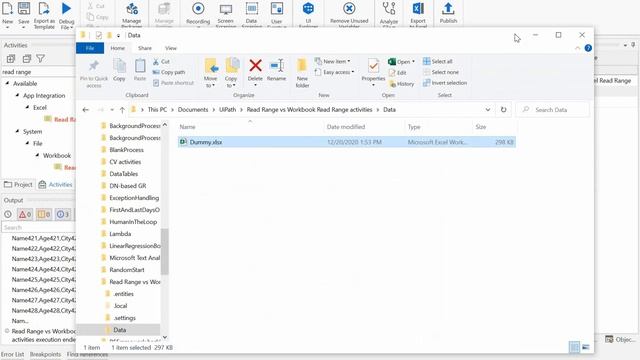Click UiPath Recording icon

(x=198, y=9)
